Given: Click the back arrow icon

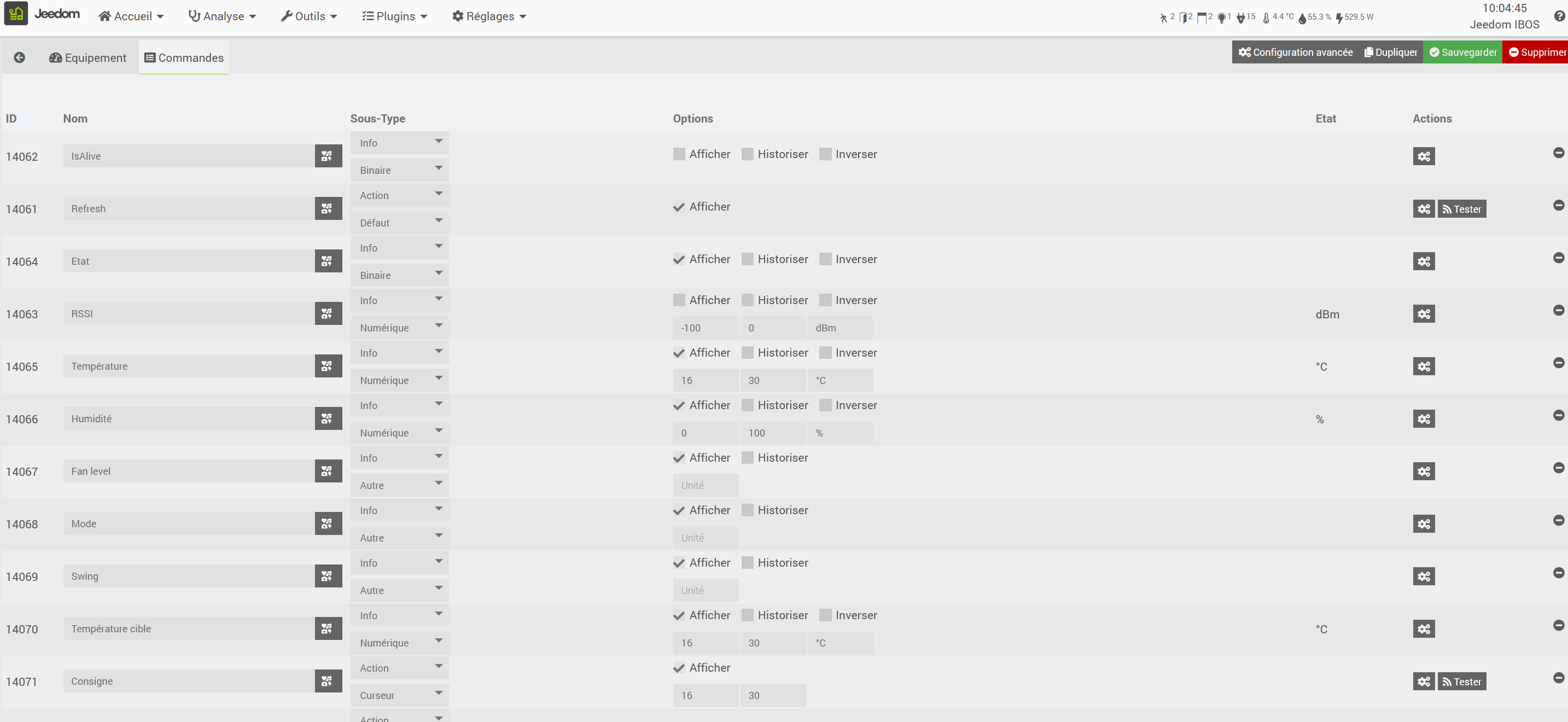Looking at the screenshot, I should click(20, 57).
